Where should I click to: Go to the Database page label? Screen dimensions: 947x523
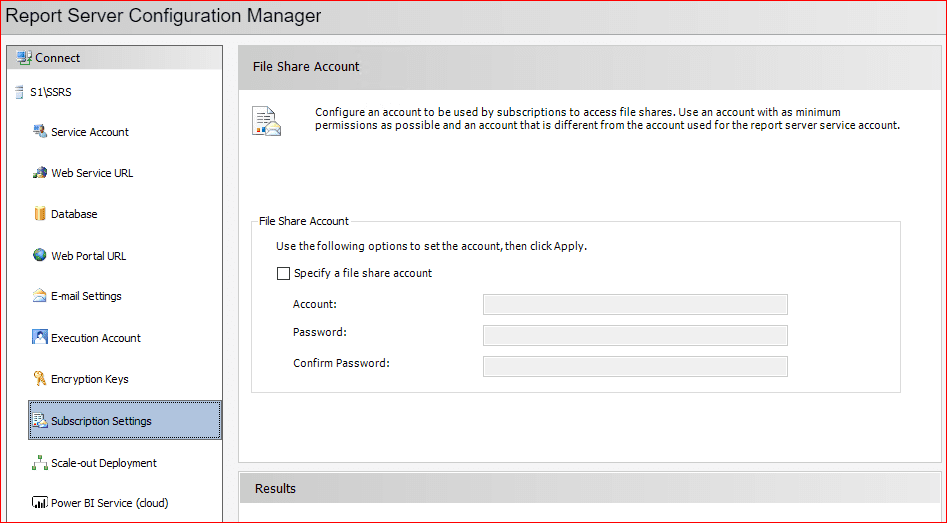pyautogui.click(x=74, y=214)
